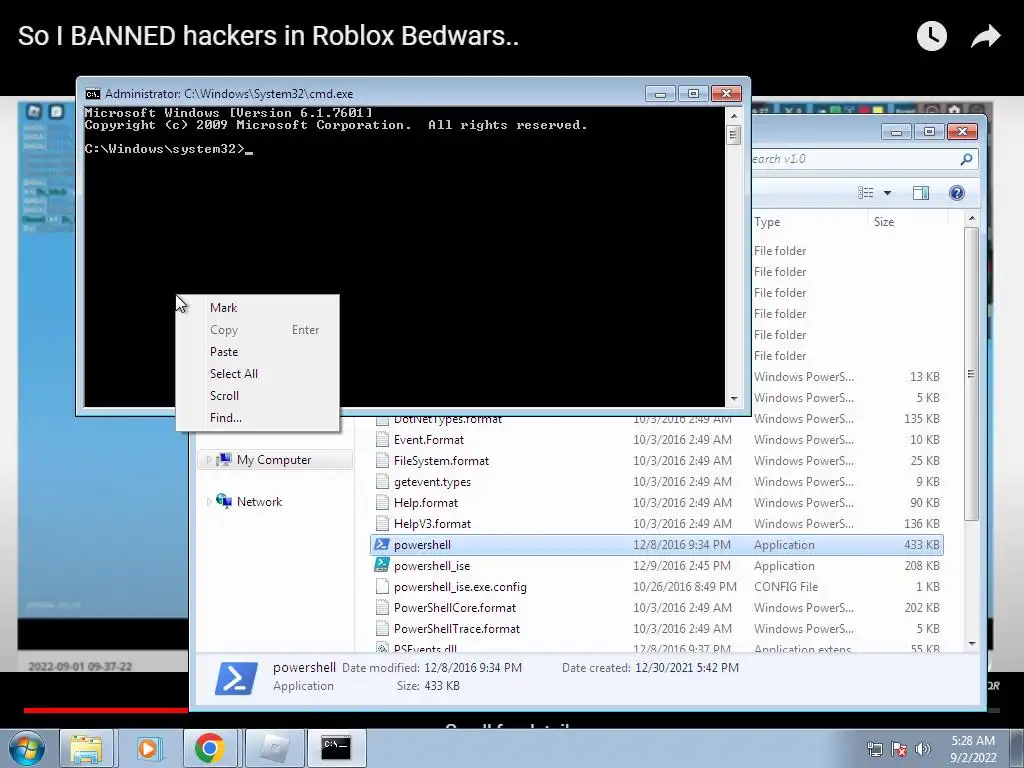Click the 433 KB size of powershell row
The height and width of the screenshot is (768, 1024).
(921, 545)
